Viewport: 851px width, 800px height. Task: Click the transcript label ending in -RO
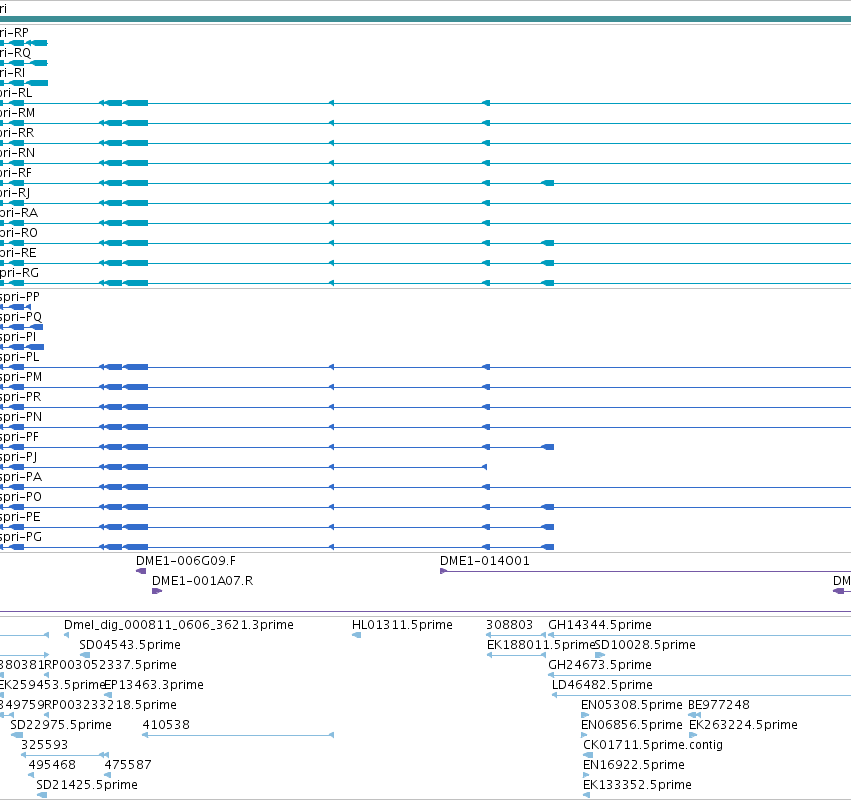[18, 233]
